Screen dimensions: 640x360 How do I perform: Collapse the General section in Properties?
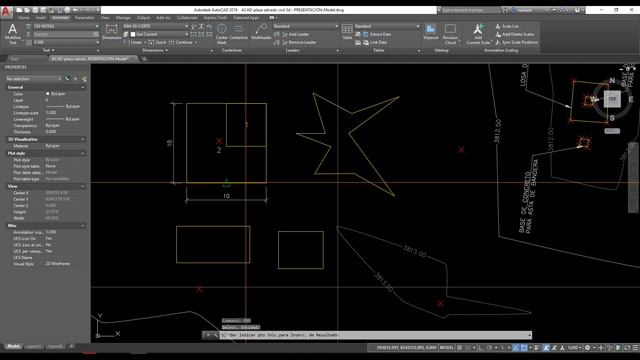(82, 87)
